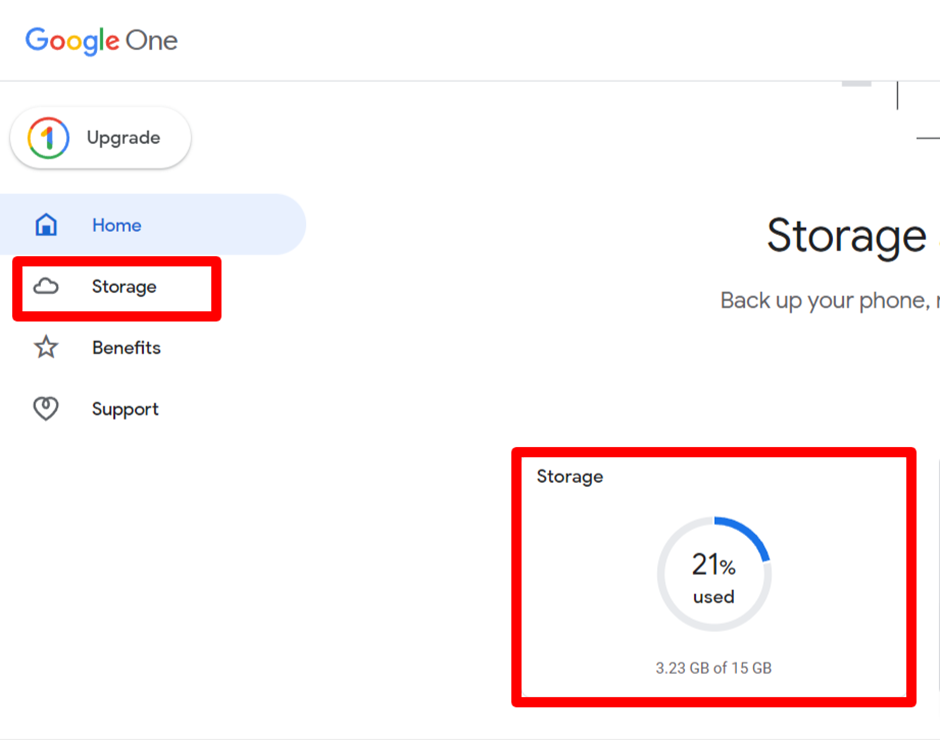Click the Benefits star icon
The height and width of the screenshot is (740, 940).
(46, 348)
